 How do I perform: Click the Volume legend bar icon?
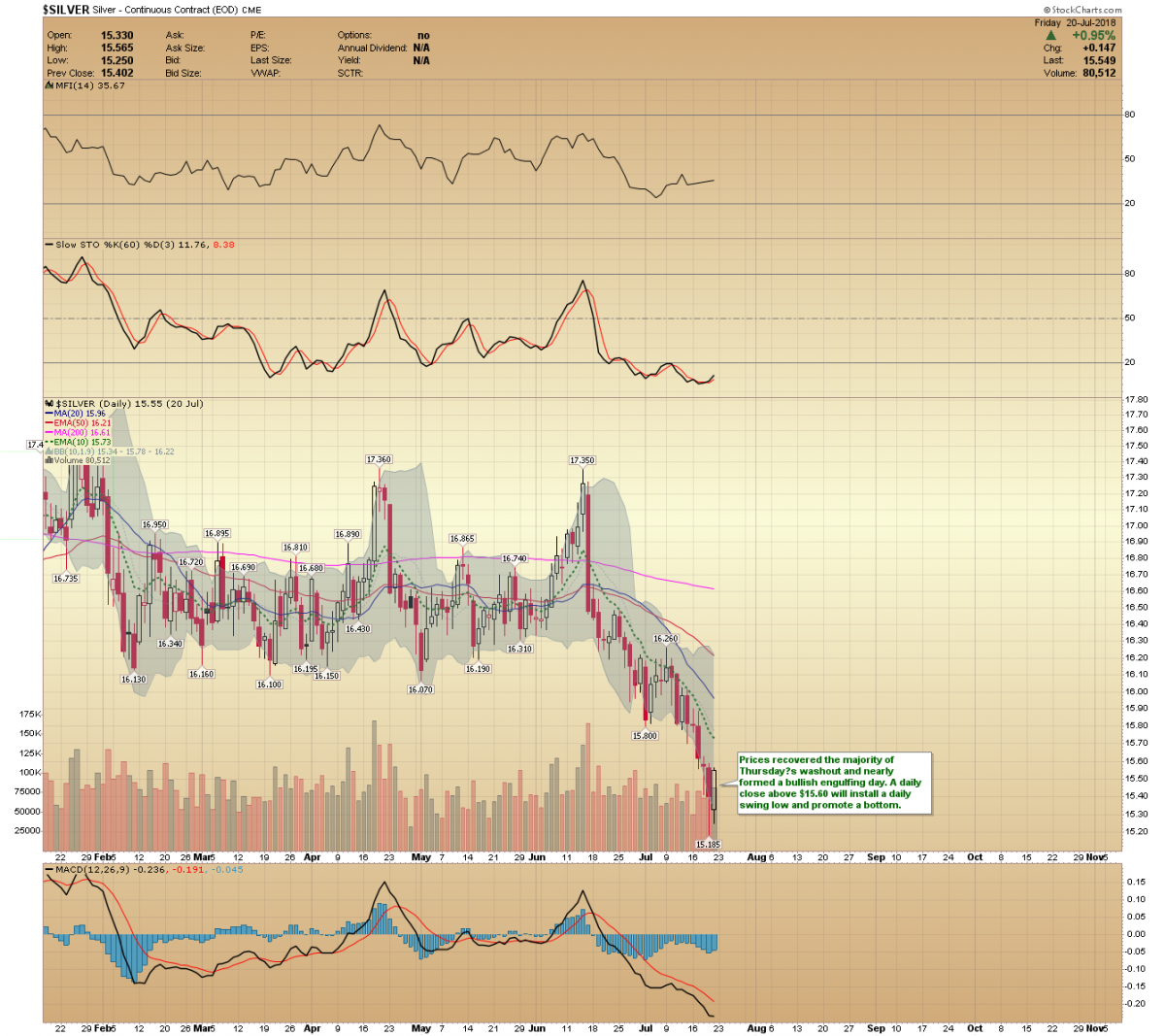(50, 460)
